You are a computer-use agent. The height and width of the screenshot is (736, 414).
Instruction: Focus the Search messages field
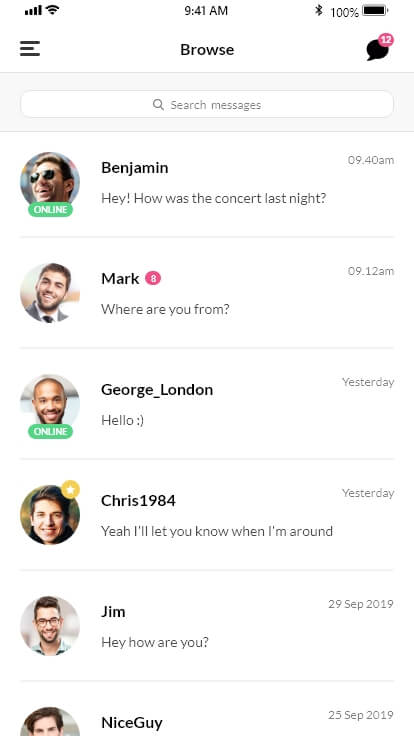pos(207,104)
